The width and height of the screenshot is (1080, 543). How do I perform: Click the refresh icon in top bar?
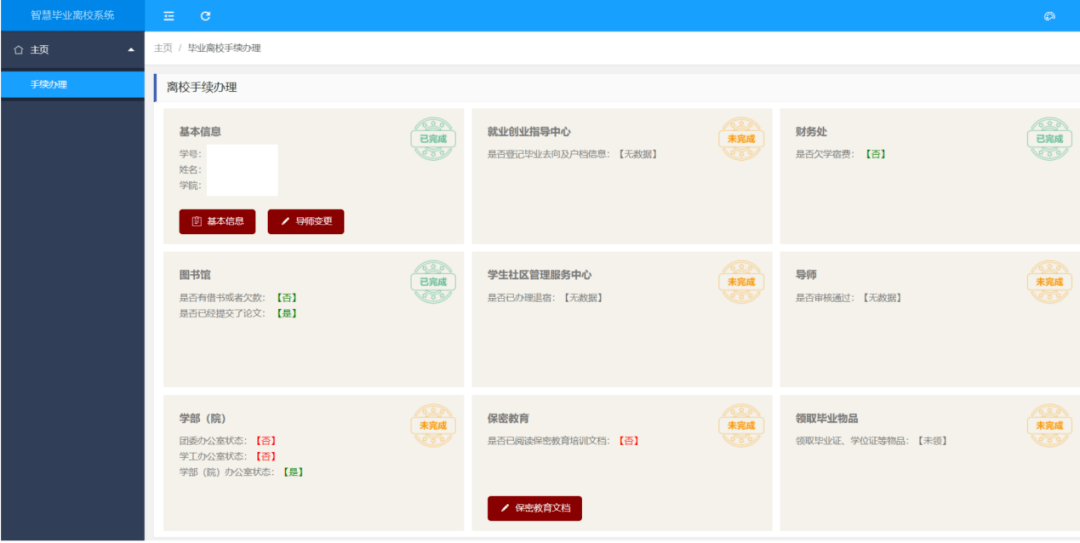coord(205,16)
